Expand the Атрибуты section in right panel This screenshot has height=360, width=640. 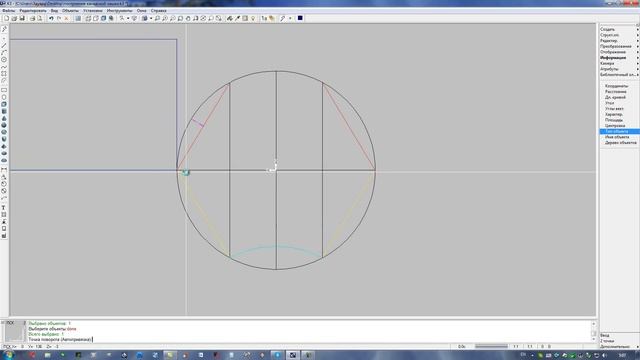point(619,69)
